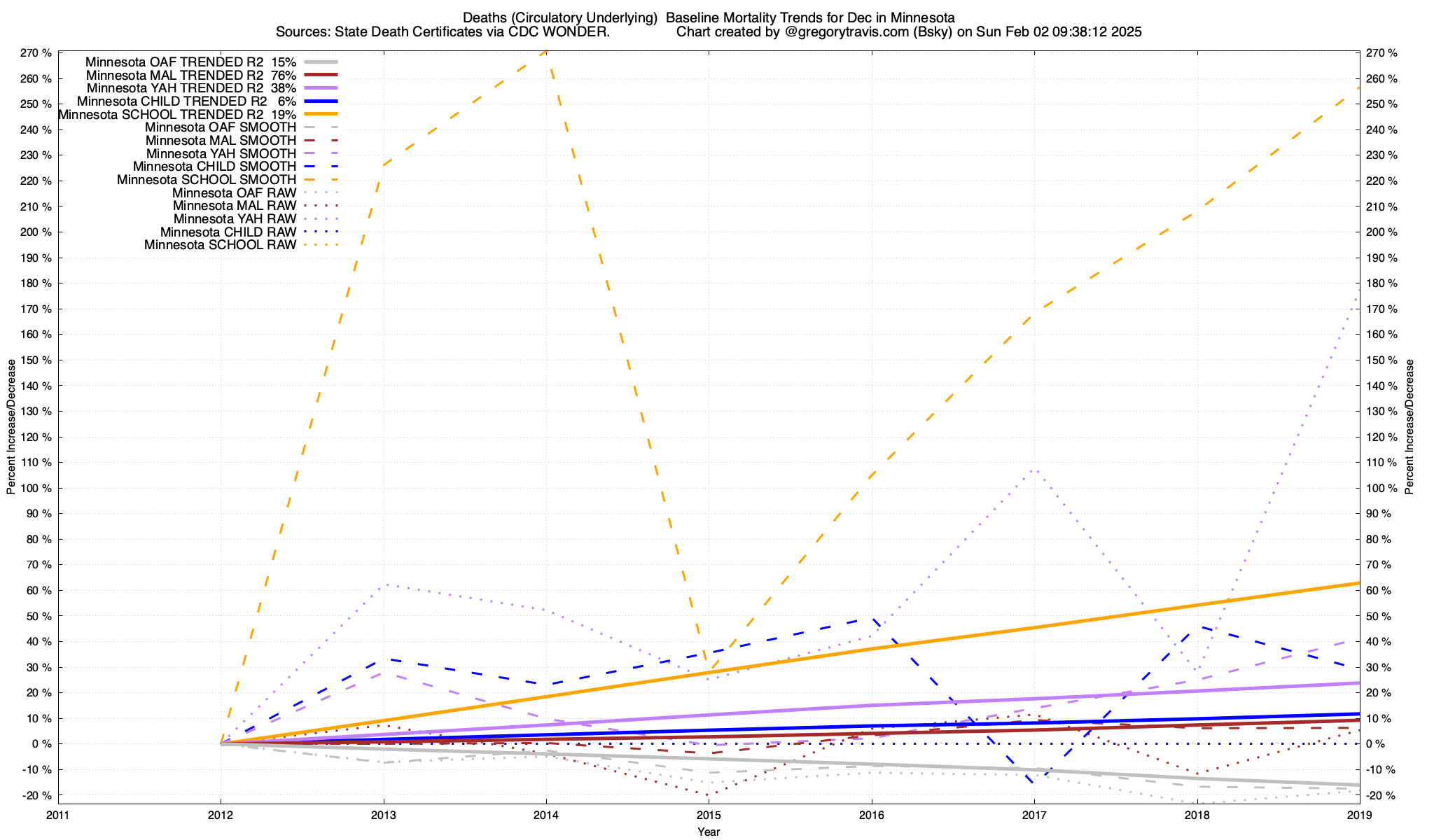Click the Minnesota OAF SMOOTH legend label
The image size is (1434, 840).
coord(221,127)
